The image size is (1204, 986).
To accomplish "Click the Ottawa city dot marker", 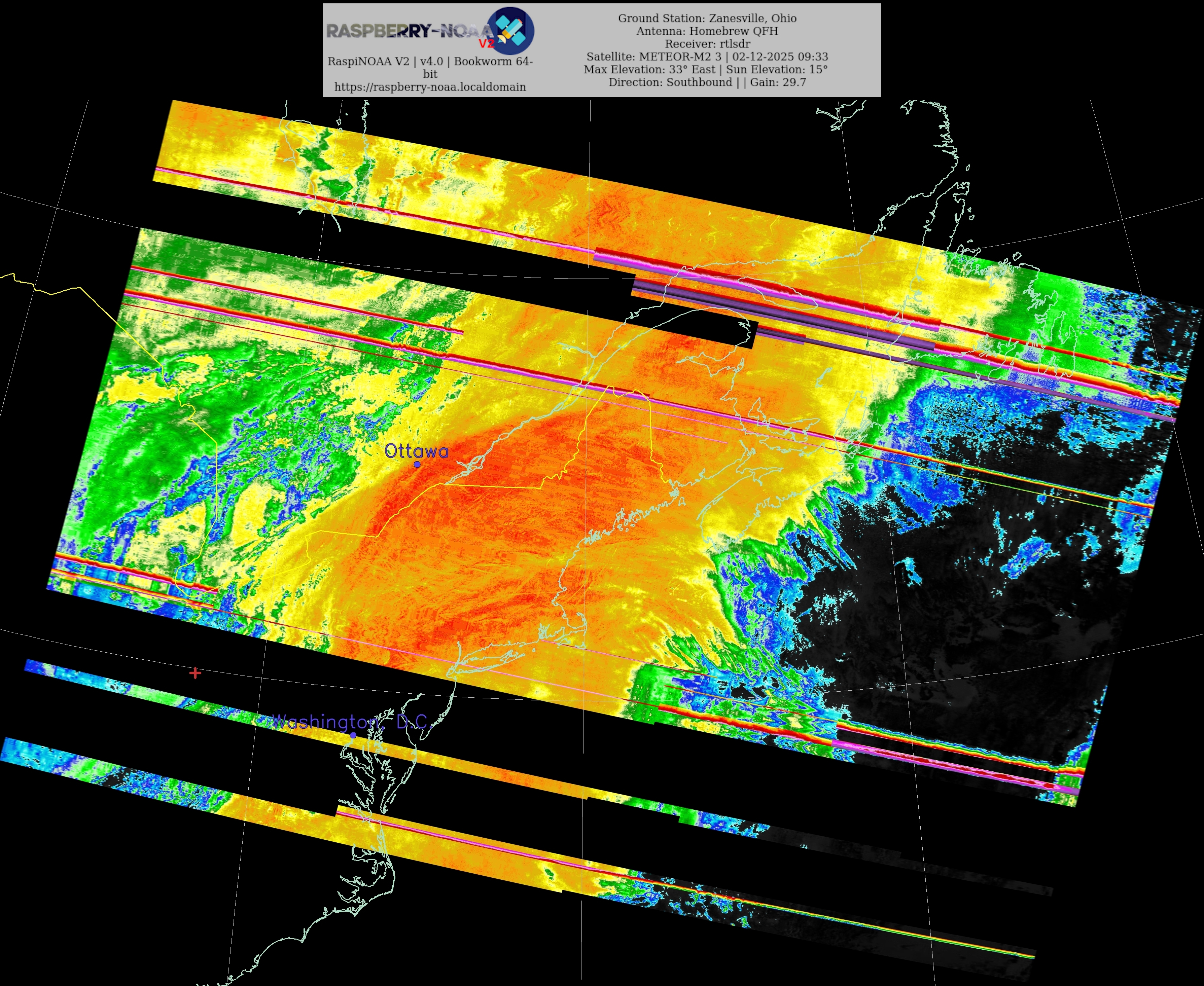I will (417, 465).
